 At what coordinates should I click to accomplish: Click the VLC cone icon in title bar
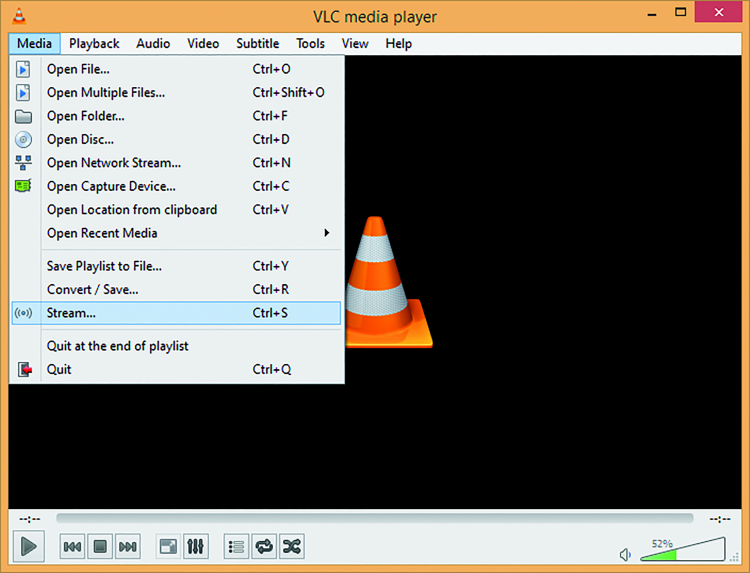click(19, 16)
